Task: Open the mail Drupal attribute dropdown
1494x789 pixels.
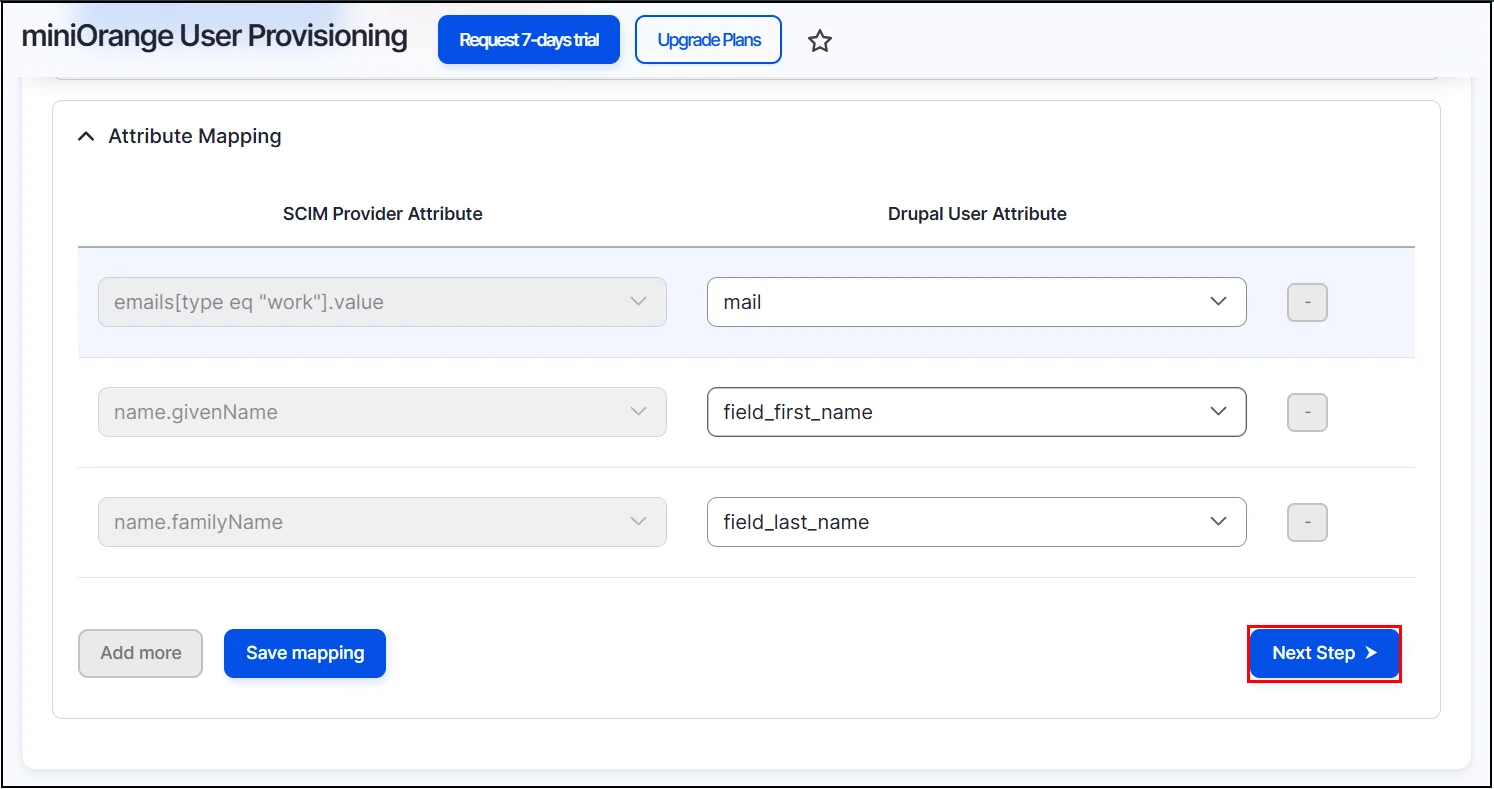Action: click(x=977, y=302)
